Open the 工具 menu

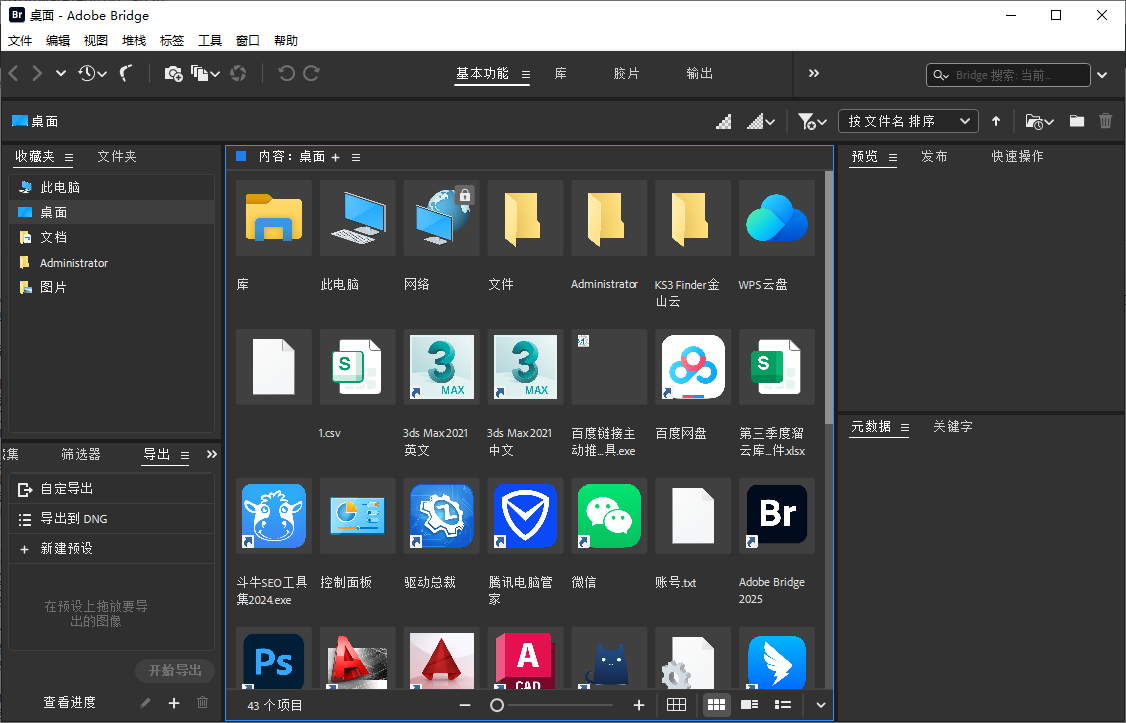coord(210,40)
